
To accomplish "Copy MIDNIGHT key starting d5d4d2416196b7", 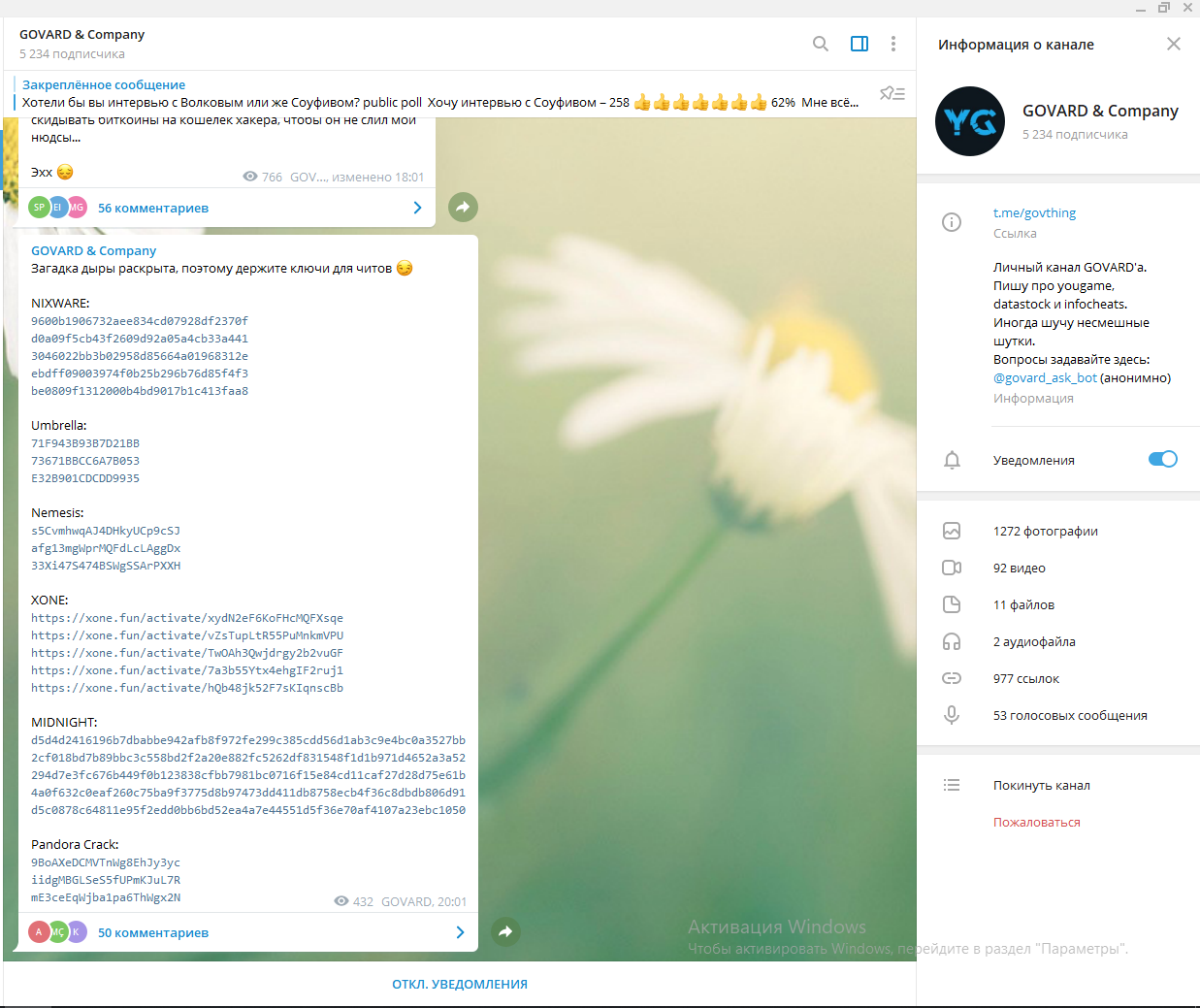I will tap(248, 740).
